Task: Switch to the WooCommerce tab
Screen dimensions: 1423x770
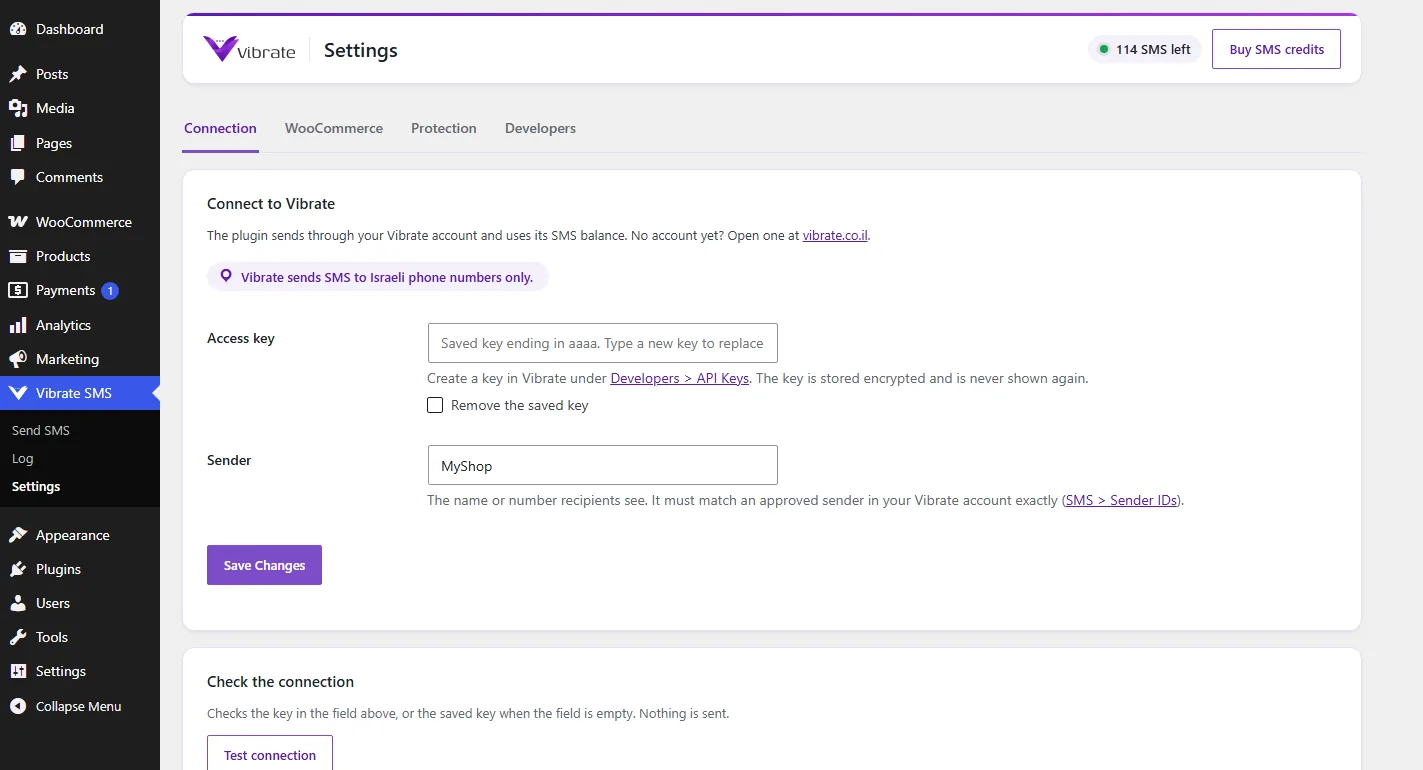Action: tap(334, 128)
